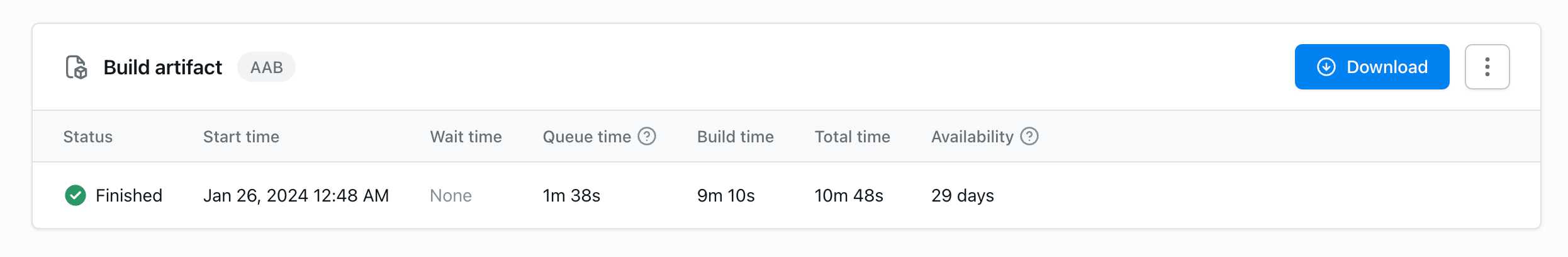The width and height of the screenshot is (1568, 257).
Task: Click the Finished status text
Action: click(x=129, y=195)
